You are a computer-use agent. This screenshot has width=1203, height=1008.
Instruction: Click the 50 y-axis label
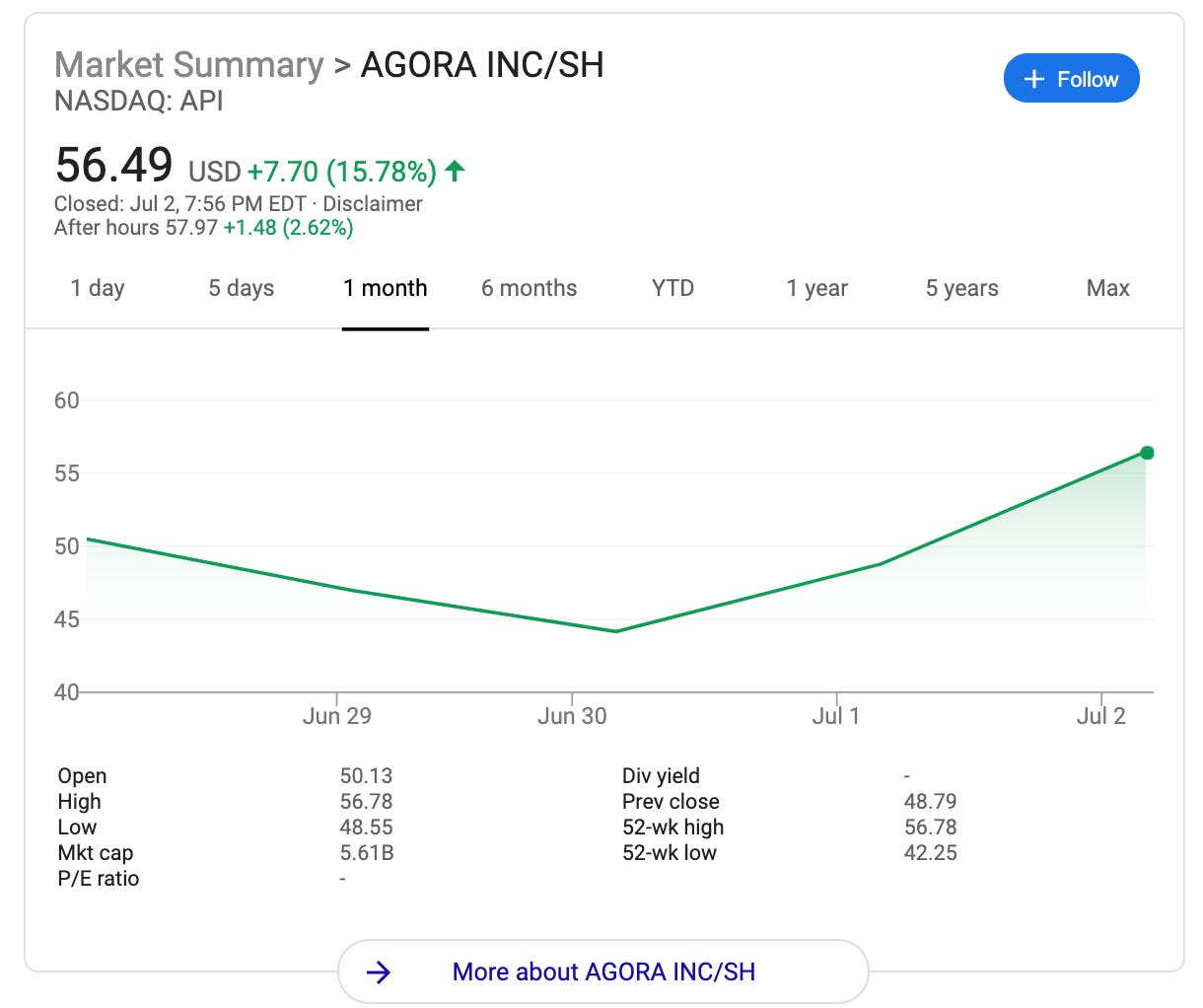(66, 546)
